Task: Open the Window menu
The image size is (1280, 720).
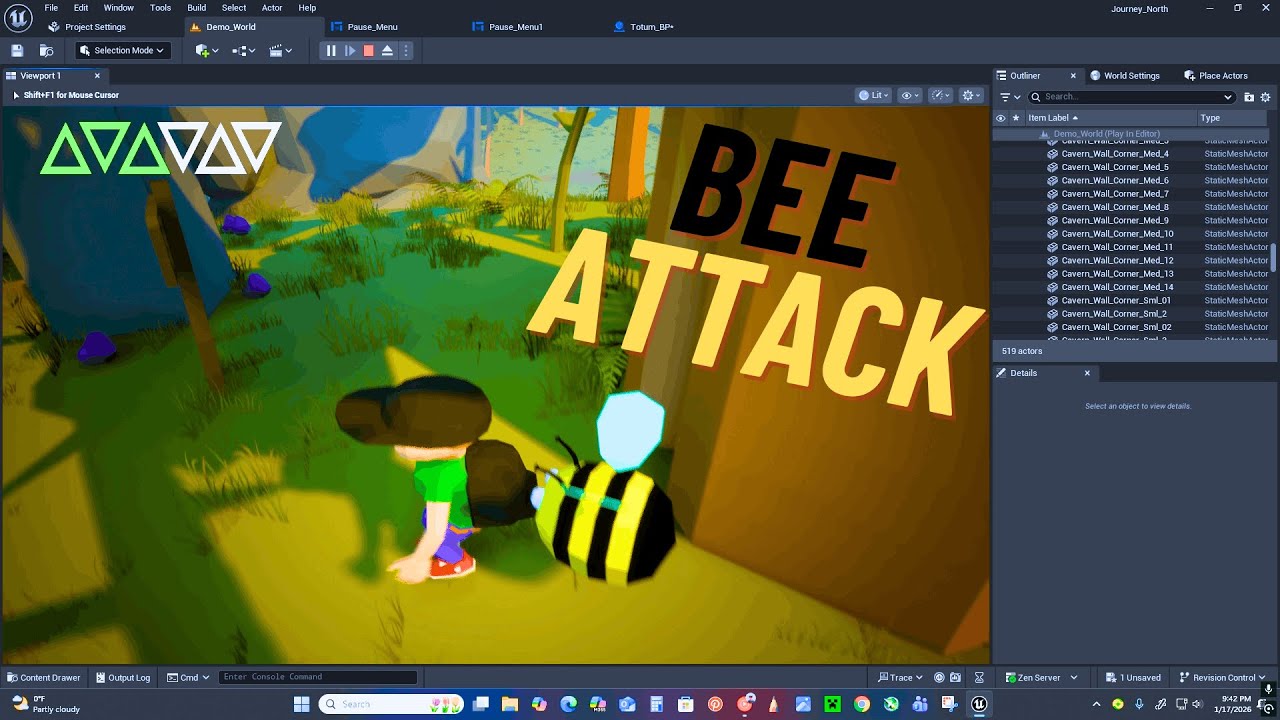Action: [119, 7]
